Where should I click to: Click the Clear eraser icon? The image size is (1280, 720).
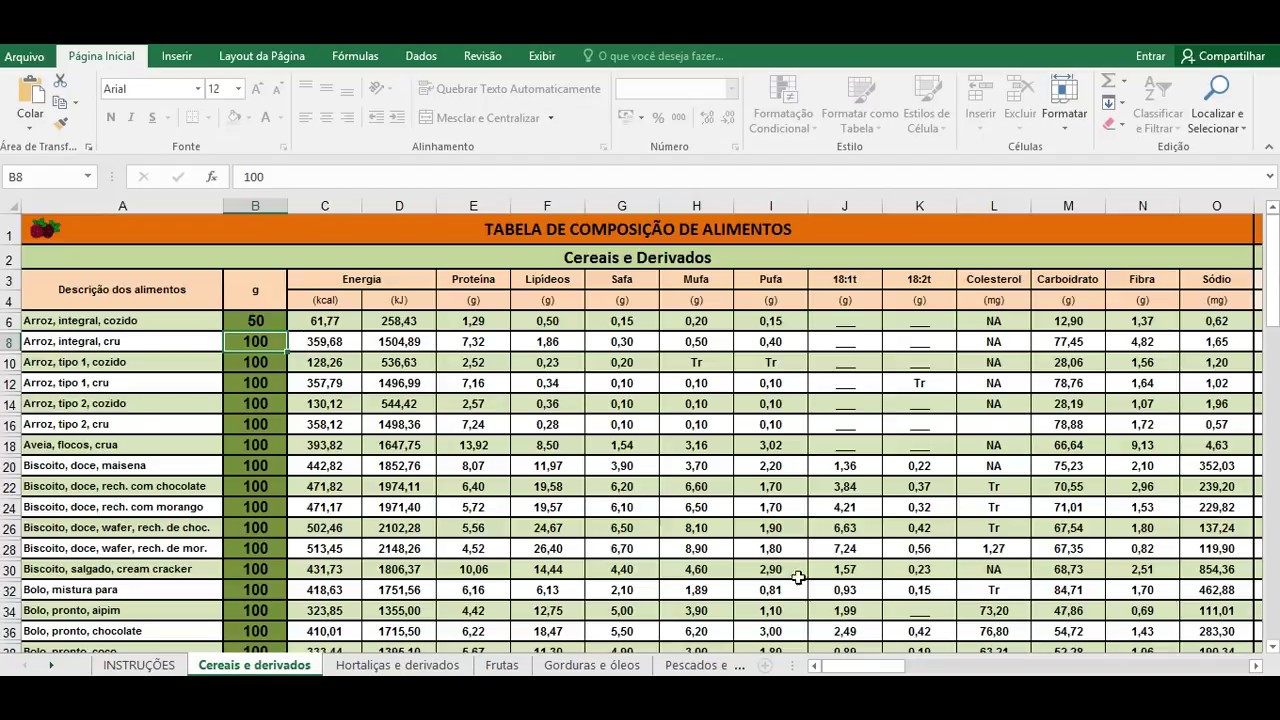click(x=1108, y=124)
